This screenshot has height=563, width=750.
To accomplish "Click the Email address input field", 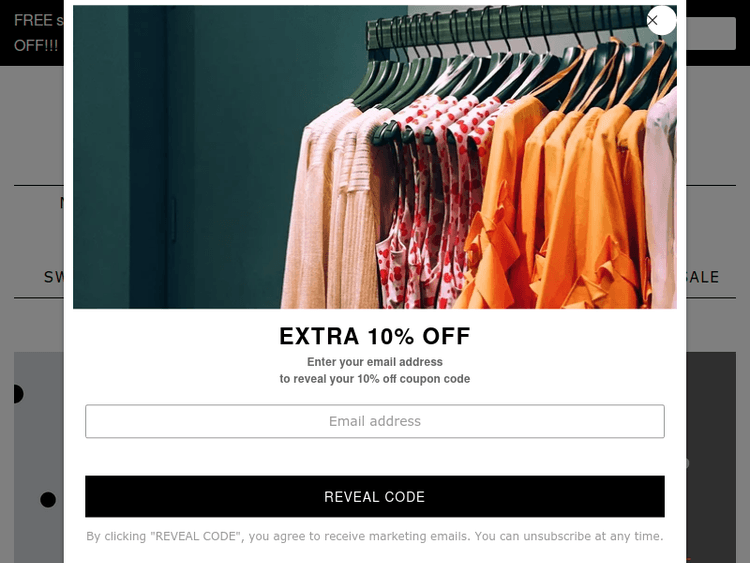I will pos(375,421).
